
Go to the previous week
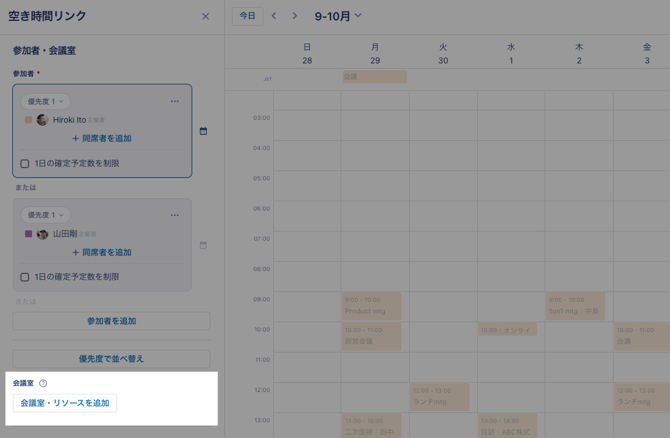(274, 16)
